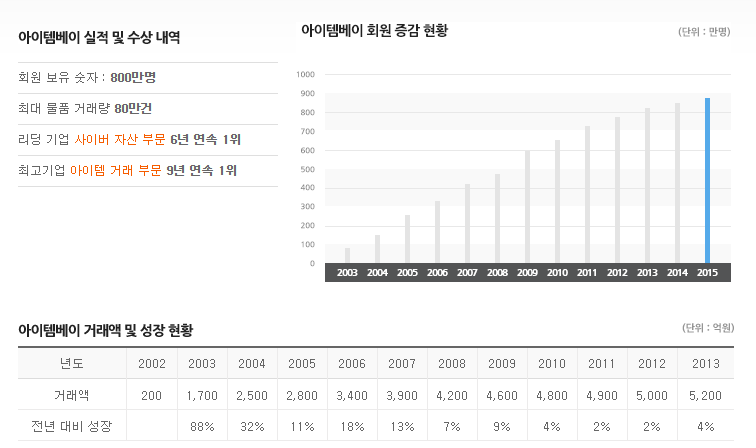Click the 거래액 value 4,900

[x=602, y=396]
